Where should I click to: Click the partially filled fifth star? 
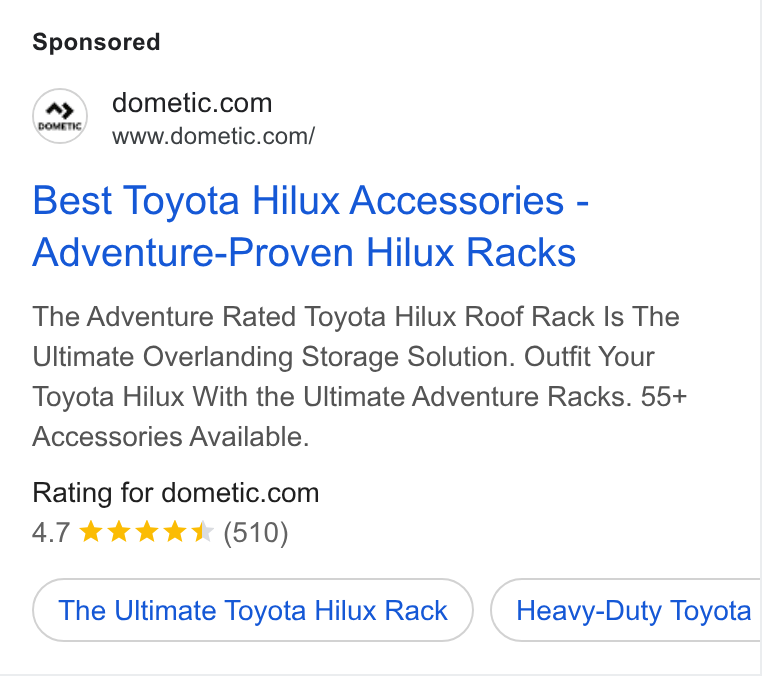pos(203,531)
